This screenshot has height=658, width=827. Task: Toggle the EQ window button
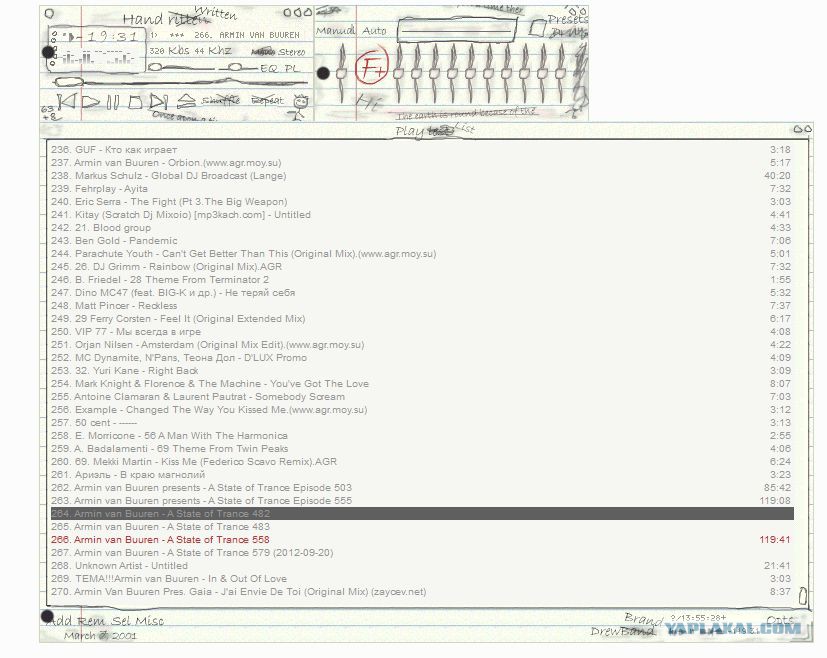click(x=268, y=68)
